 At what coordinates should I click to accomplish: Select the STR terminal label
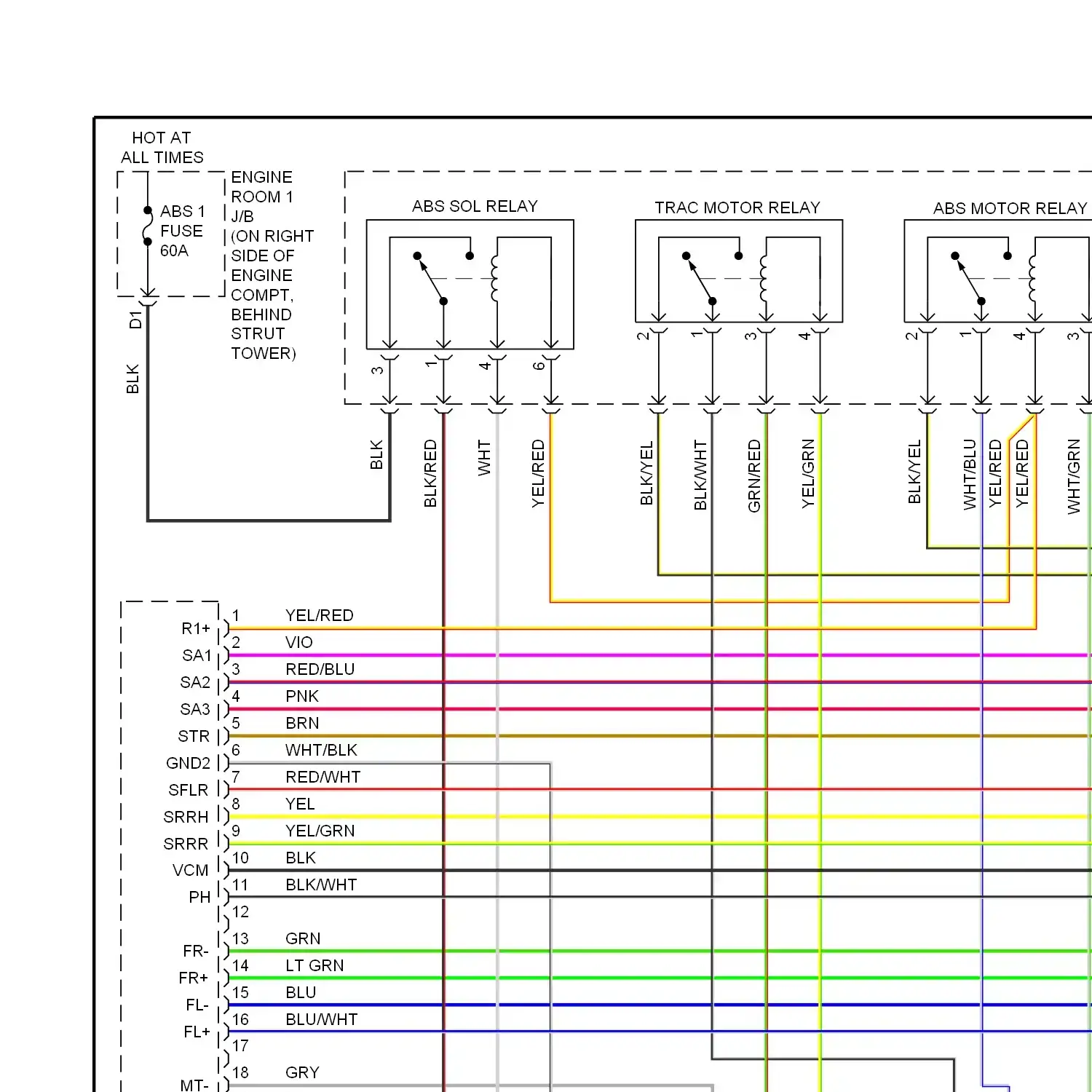pos(194,736)
